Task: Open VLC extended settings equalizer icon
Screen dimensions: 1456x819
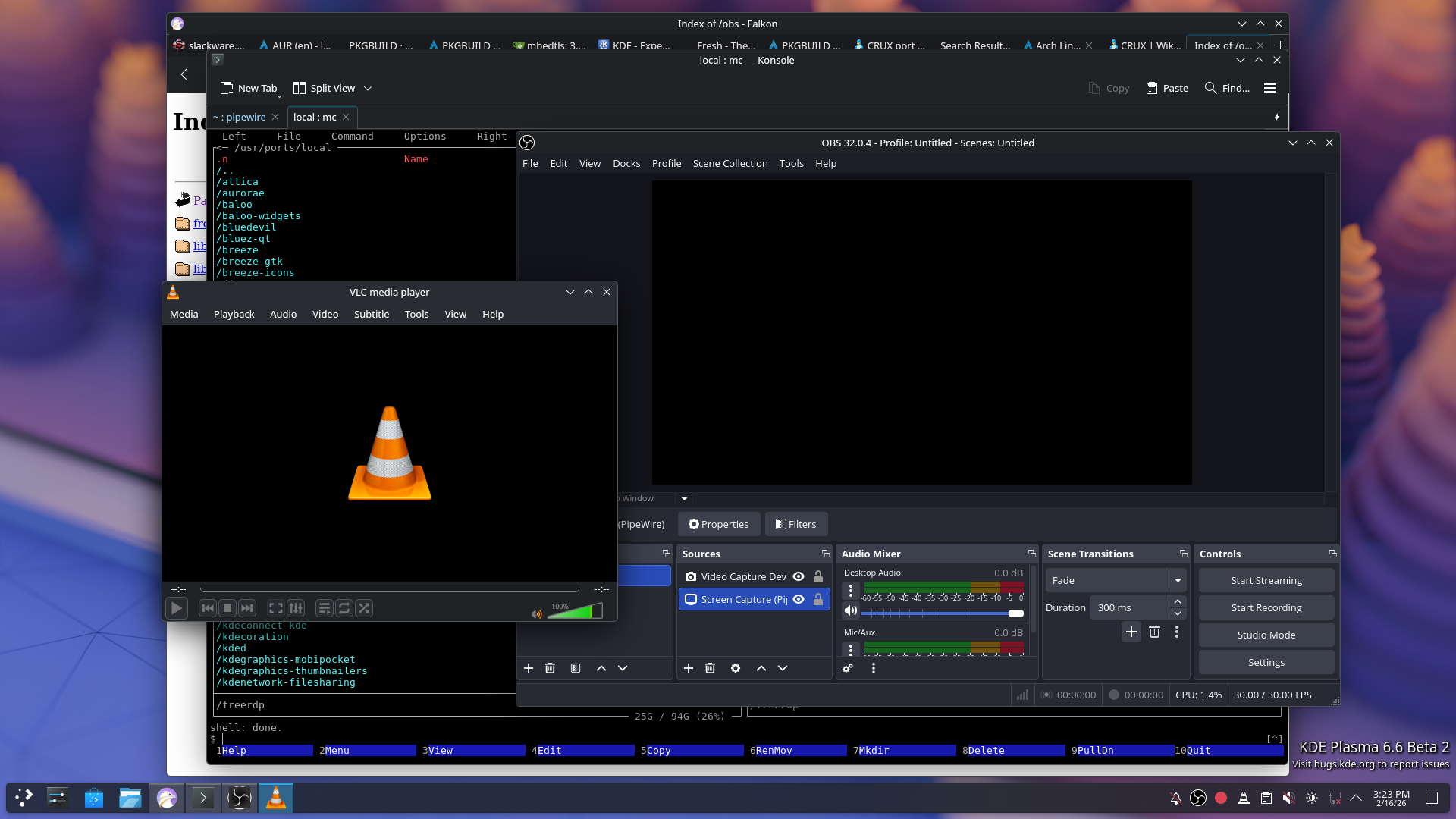Action: coord(296,608)
